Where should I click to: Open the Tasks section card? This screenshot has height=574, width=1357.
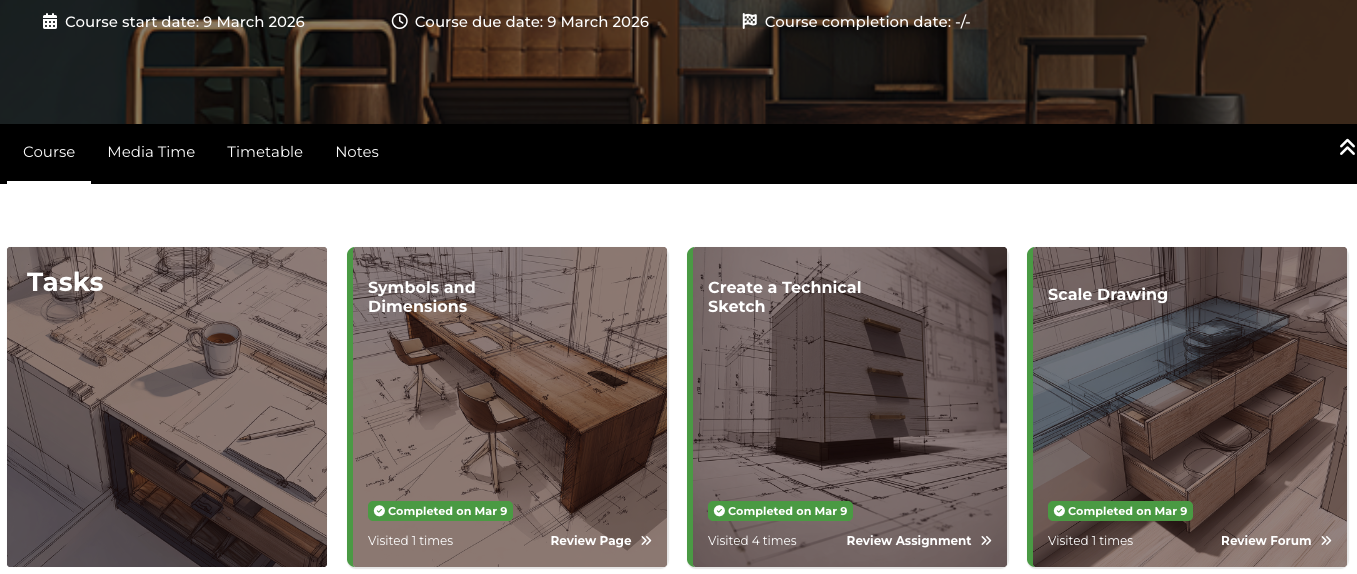(167, 406)
